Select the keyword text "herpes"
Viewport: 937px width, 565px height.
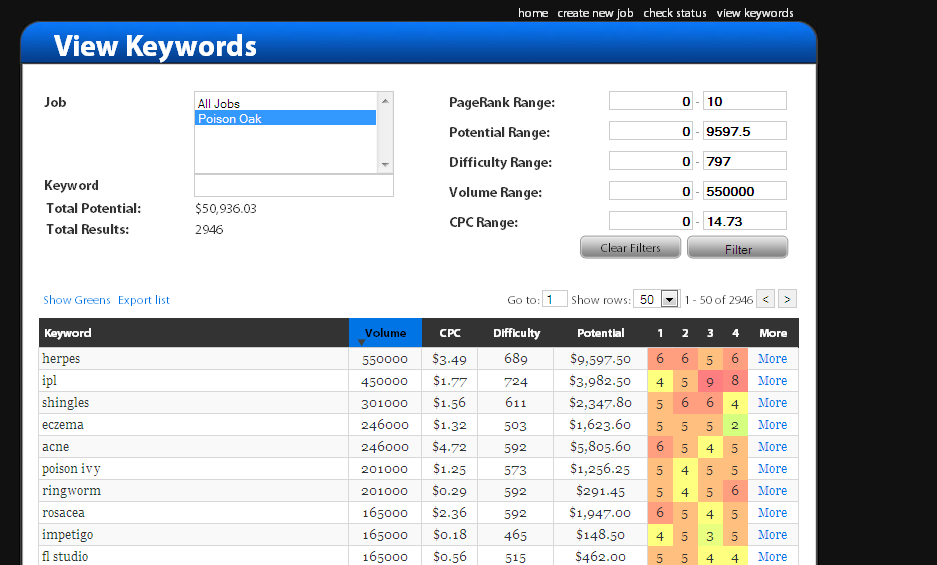click(x=61, y=359)
